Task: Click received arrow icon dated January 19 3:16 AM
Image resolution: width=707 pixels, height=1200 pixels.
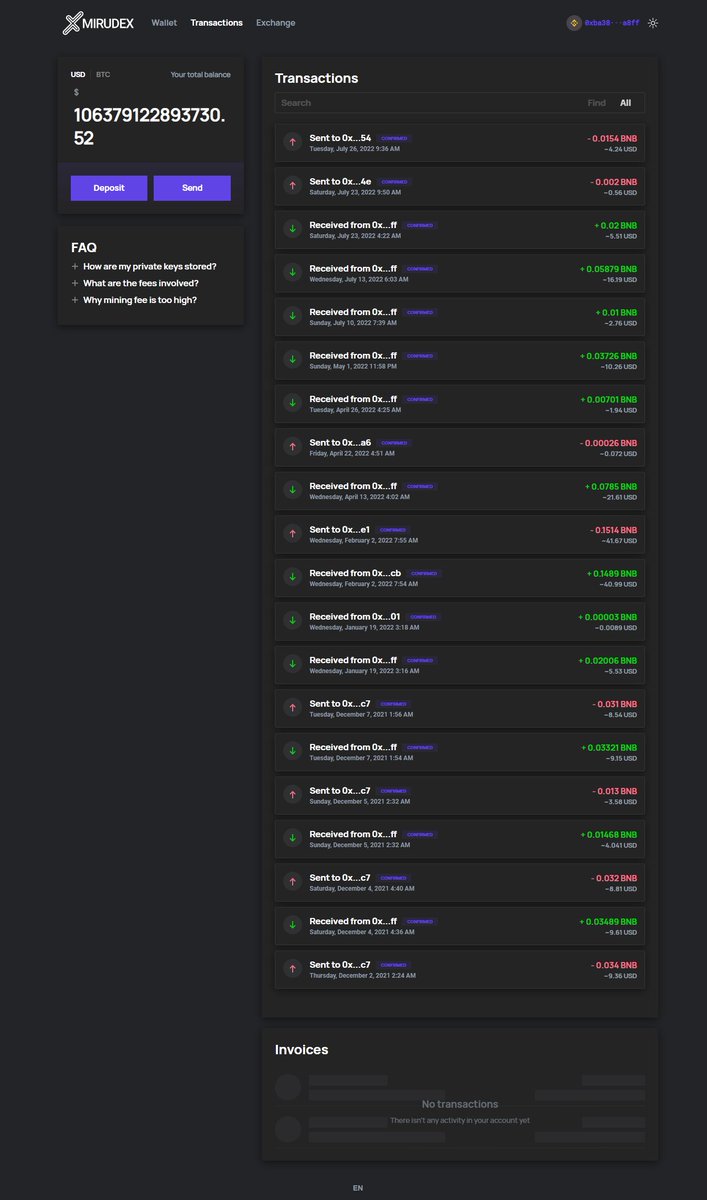Action: coord(293,665)
